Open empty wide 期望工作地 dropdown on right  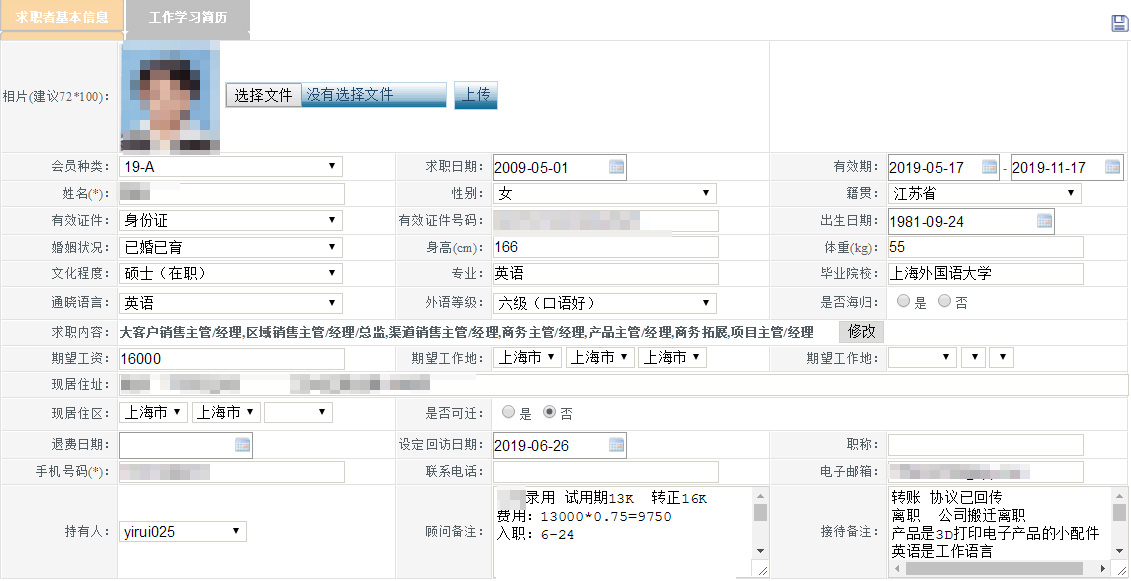pos(923,357)
